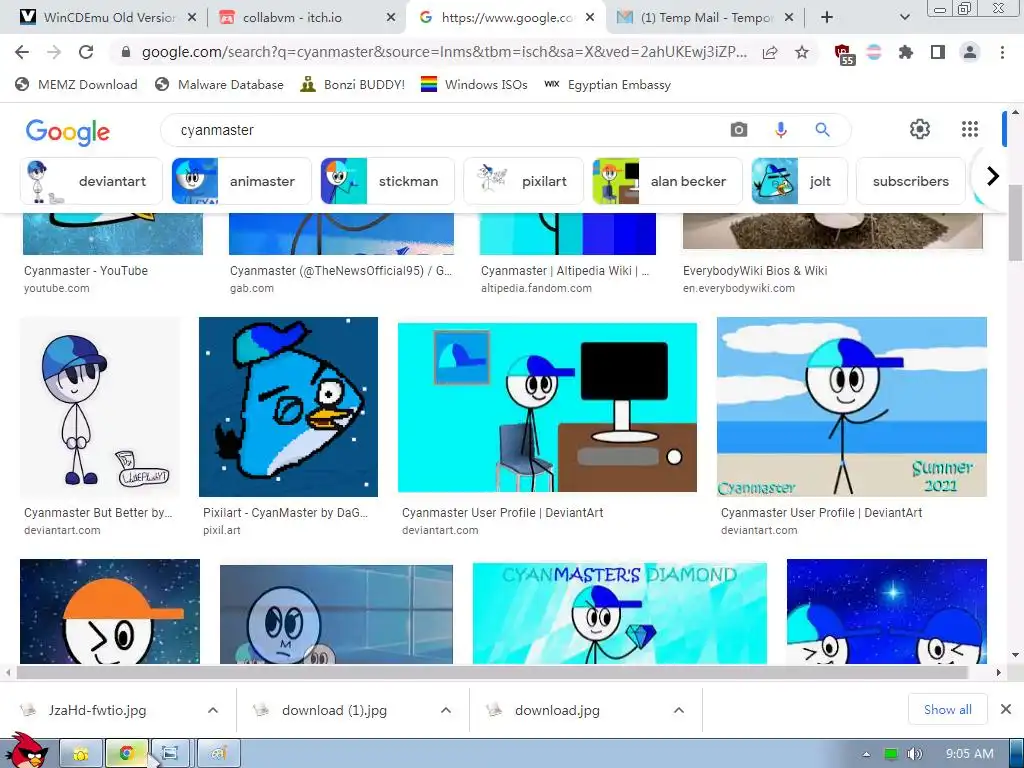The width and height of the screenshot is (1024, 768).
Task: Filter images by alan becker chip
Action: point(667,181)
